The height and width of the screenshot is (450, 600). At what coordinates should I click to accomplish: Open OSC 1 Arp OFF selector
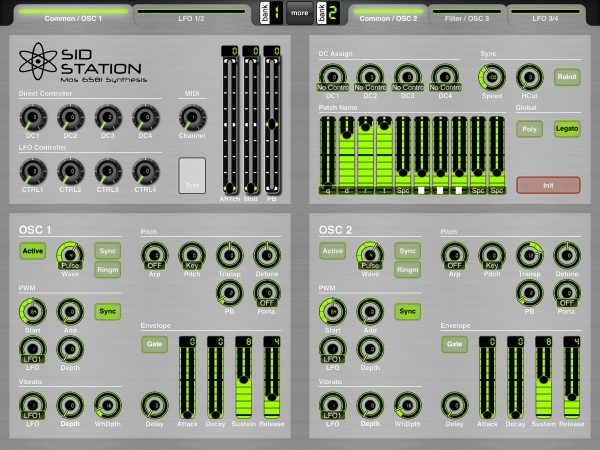coord(155,256)
